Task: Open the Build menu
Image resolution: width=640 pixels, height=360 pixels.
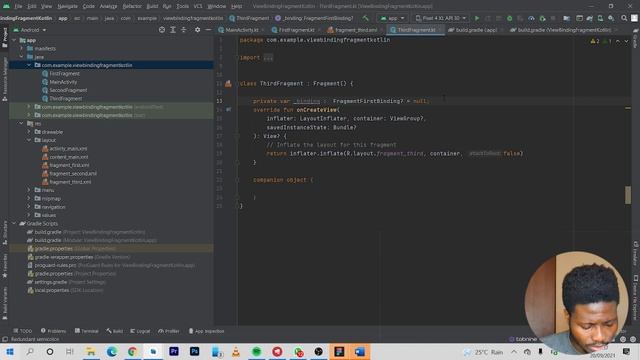Action: pyautogui.click(x=152, y=6)
